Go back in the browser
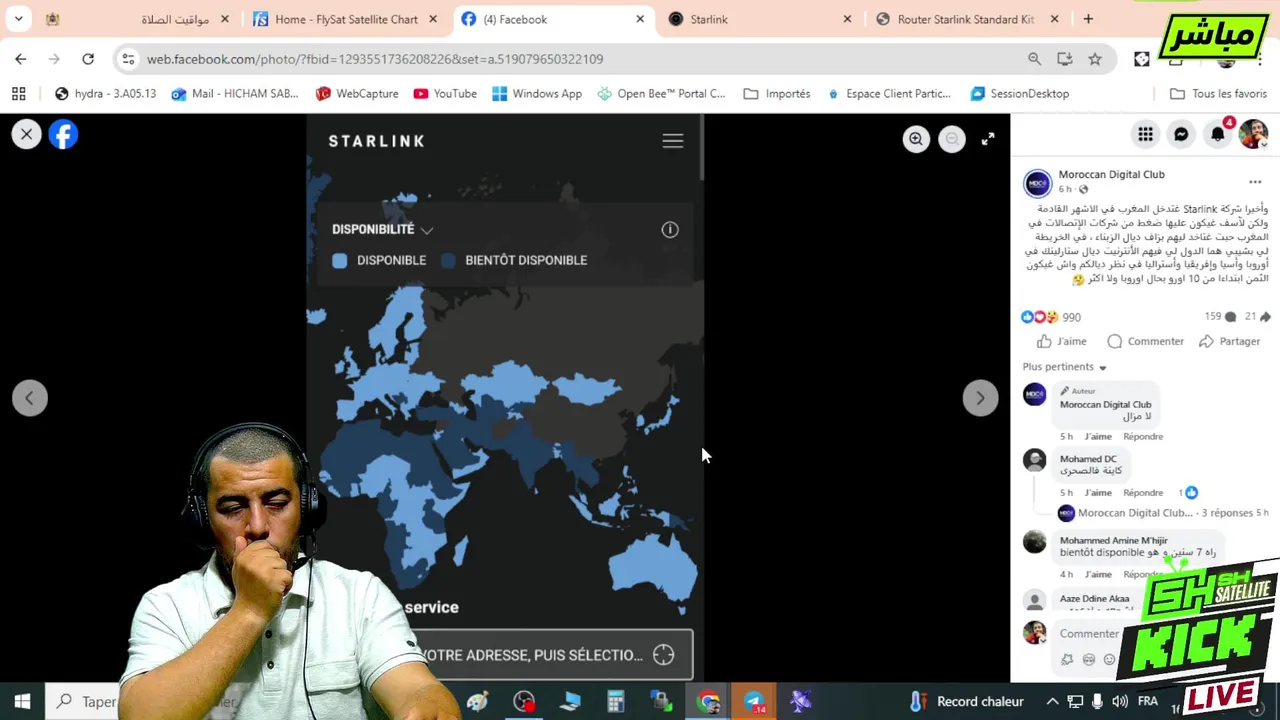The height and width of the screenshot is (720, 1280). click(x=21, y=59)
